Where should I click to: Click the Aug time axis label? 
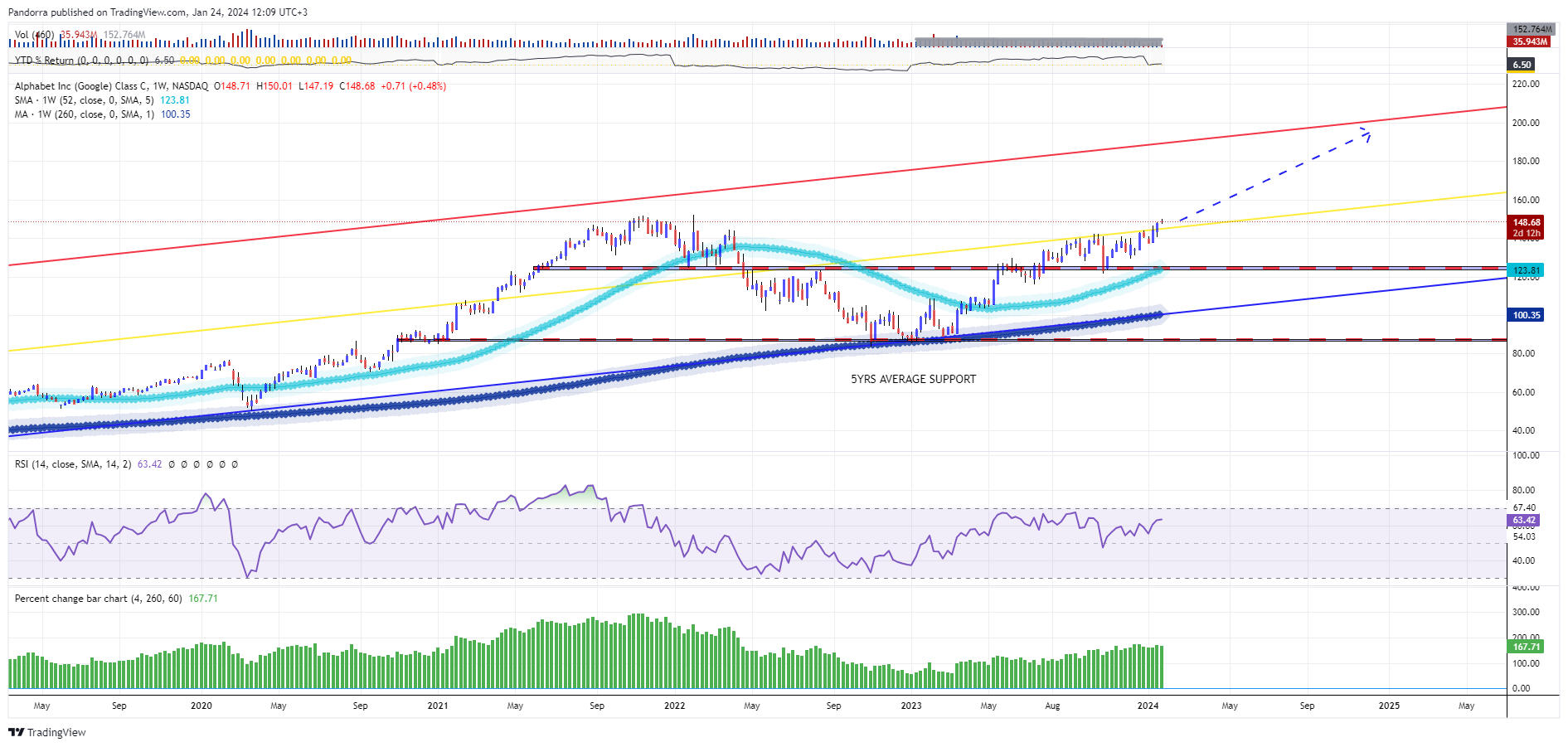(1052, 706)
